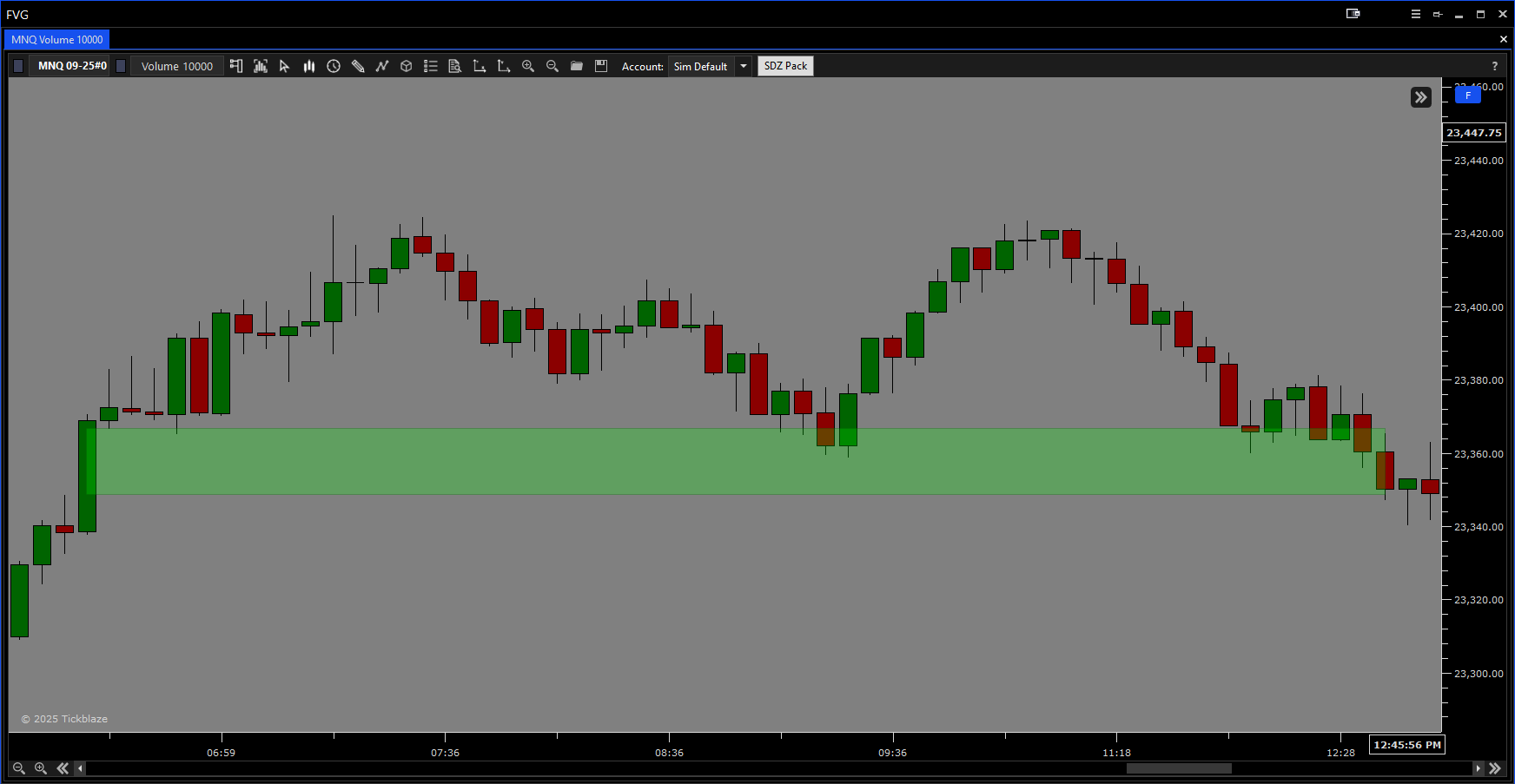The width and height of the screenshot is (1515, 784).
Task: Click the scrollbar right arrow
Action: [x=1479, y=768]
